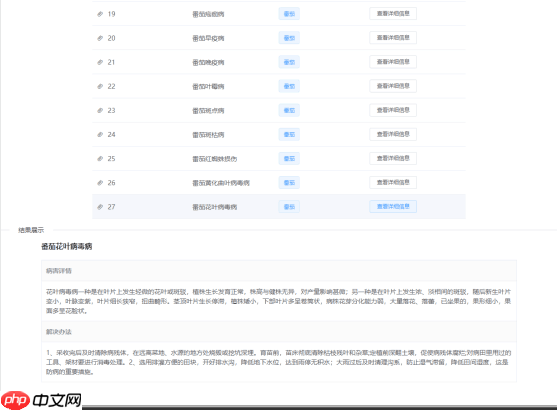Select disease name 番茄叶霉病 in row 22

pyautogui.click(x=208, y=87)
